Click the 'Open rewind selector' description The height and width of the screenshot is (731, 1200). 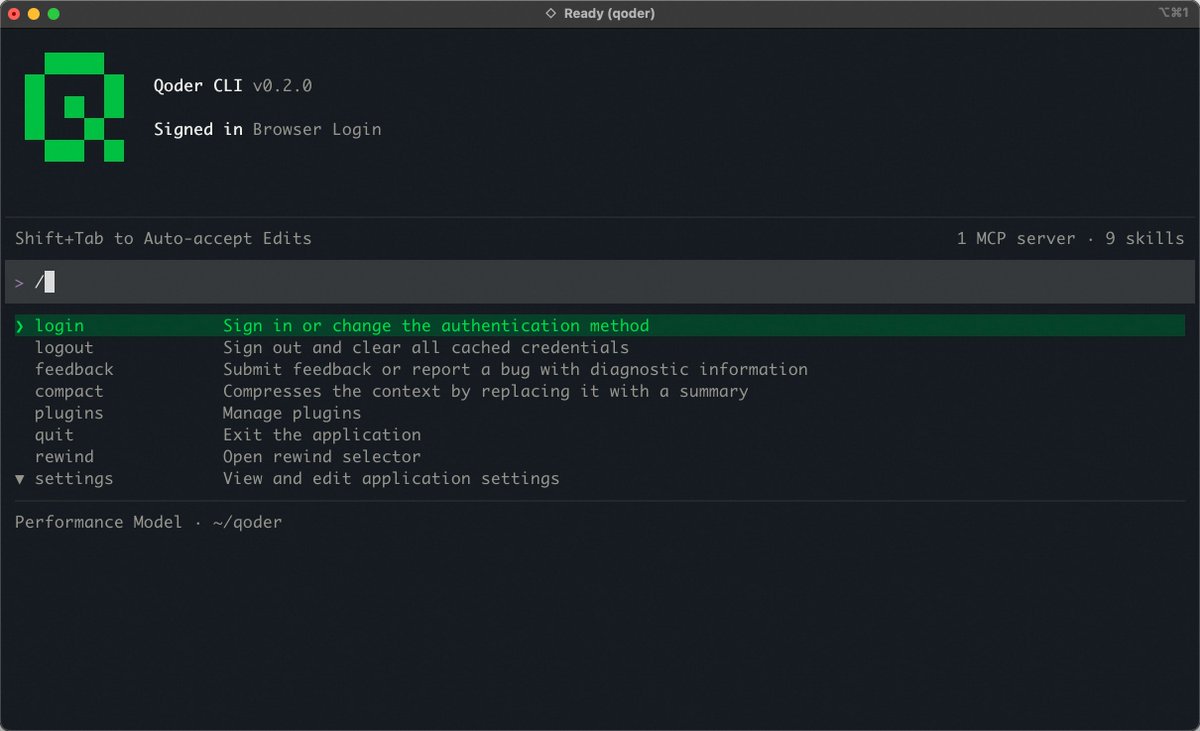point(322,457)
